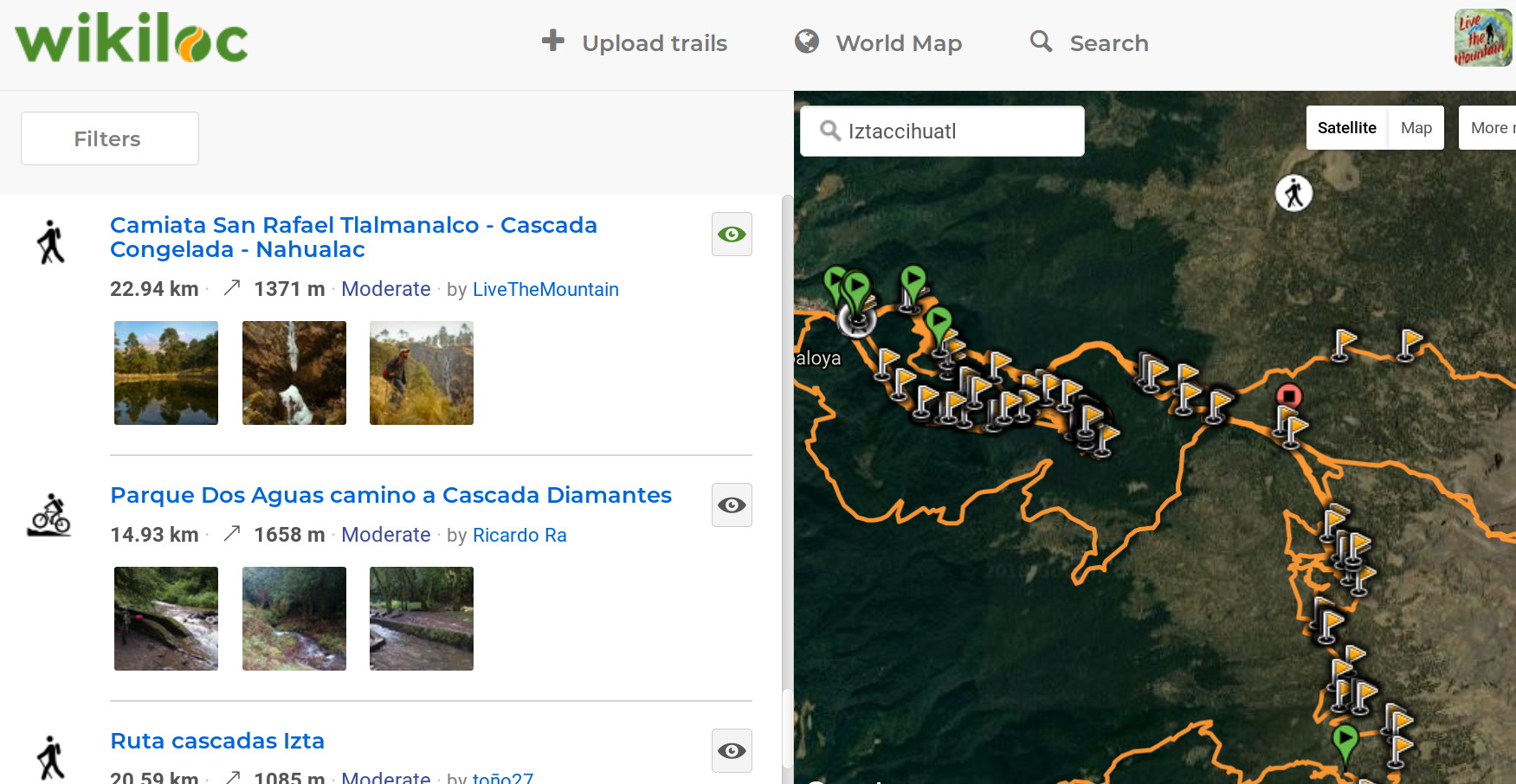The width and height of the screenshot is (1516, 784).
Task: Toggle visibility of Ruta cascadas Izta trail
Action: tap(732, 751)
